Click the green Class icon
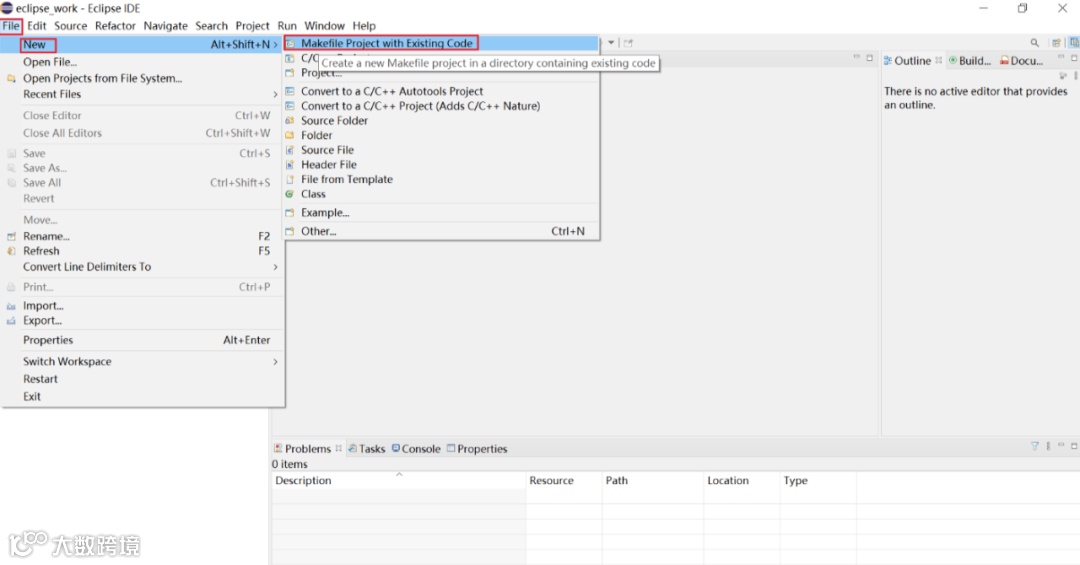 pyautogui.click(x=290, y=194)
